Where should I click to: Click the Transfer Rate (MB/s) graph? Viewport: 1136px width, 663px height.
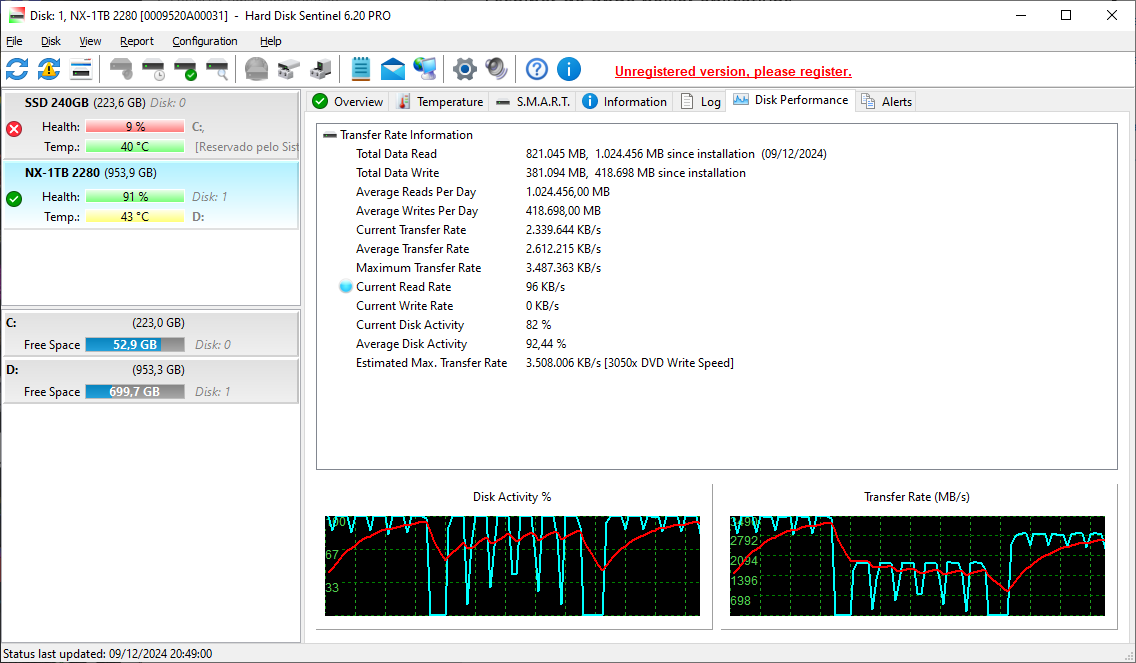[917, 566]
